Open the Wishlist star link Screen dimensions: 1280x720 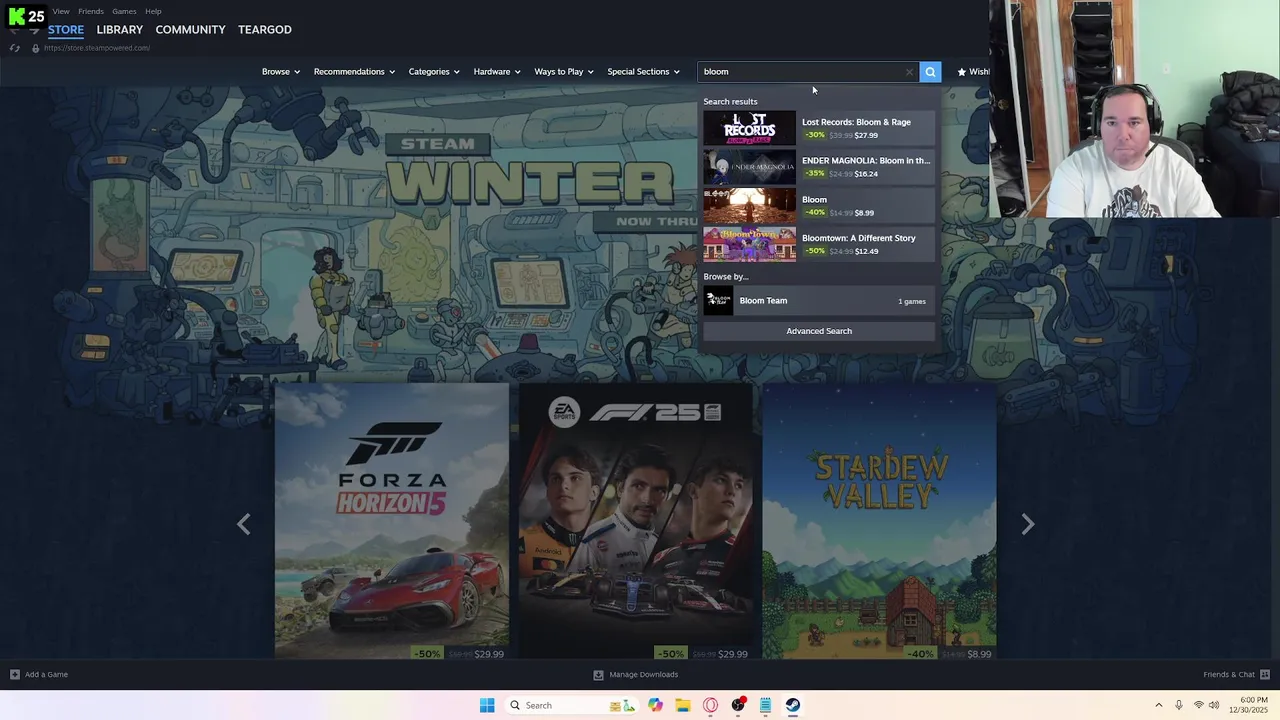(x=973, y=72)
